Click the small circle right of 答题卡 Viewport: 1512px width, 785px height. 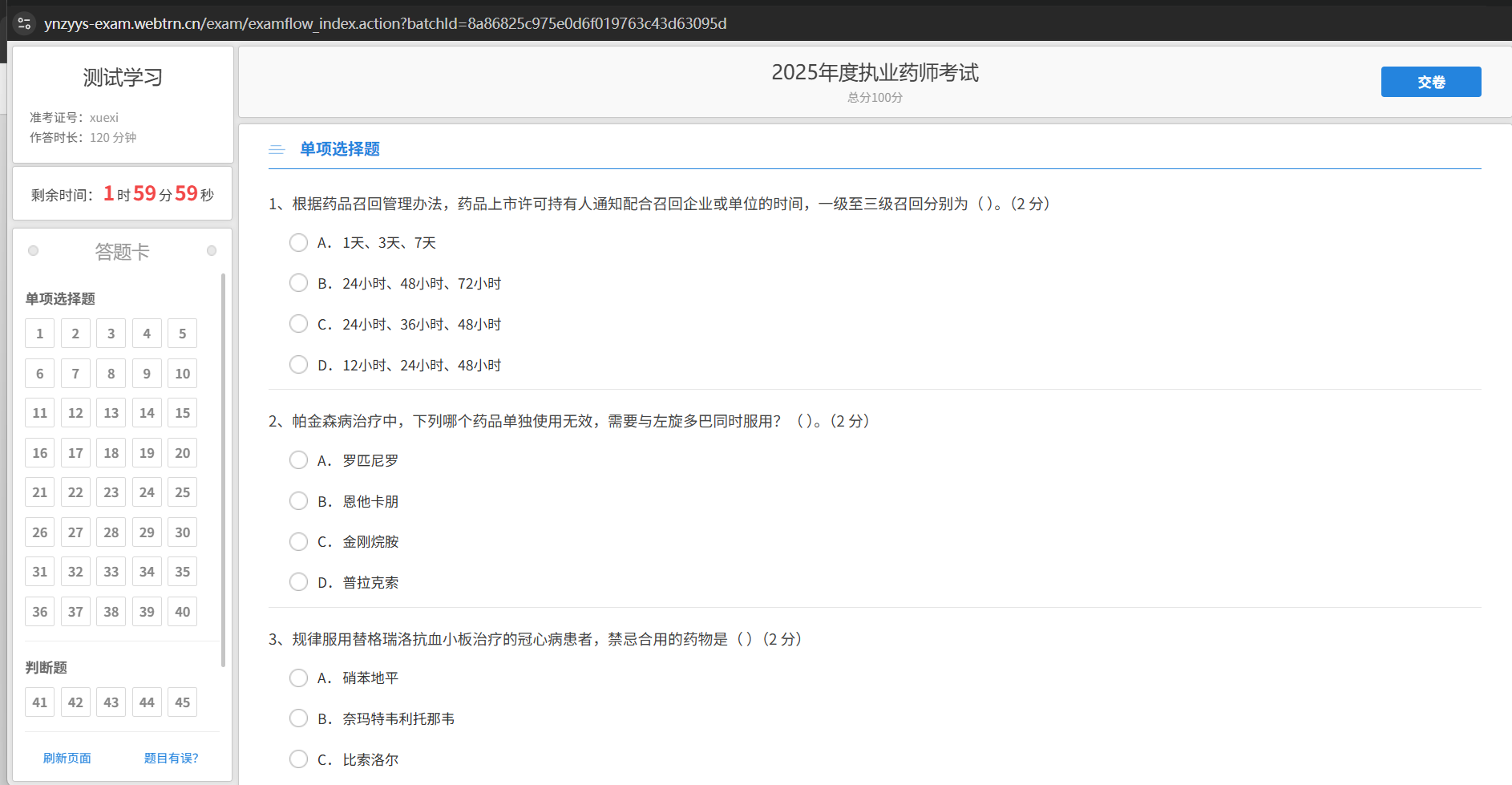pyautogui.click(x=212, y=250)
